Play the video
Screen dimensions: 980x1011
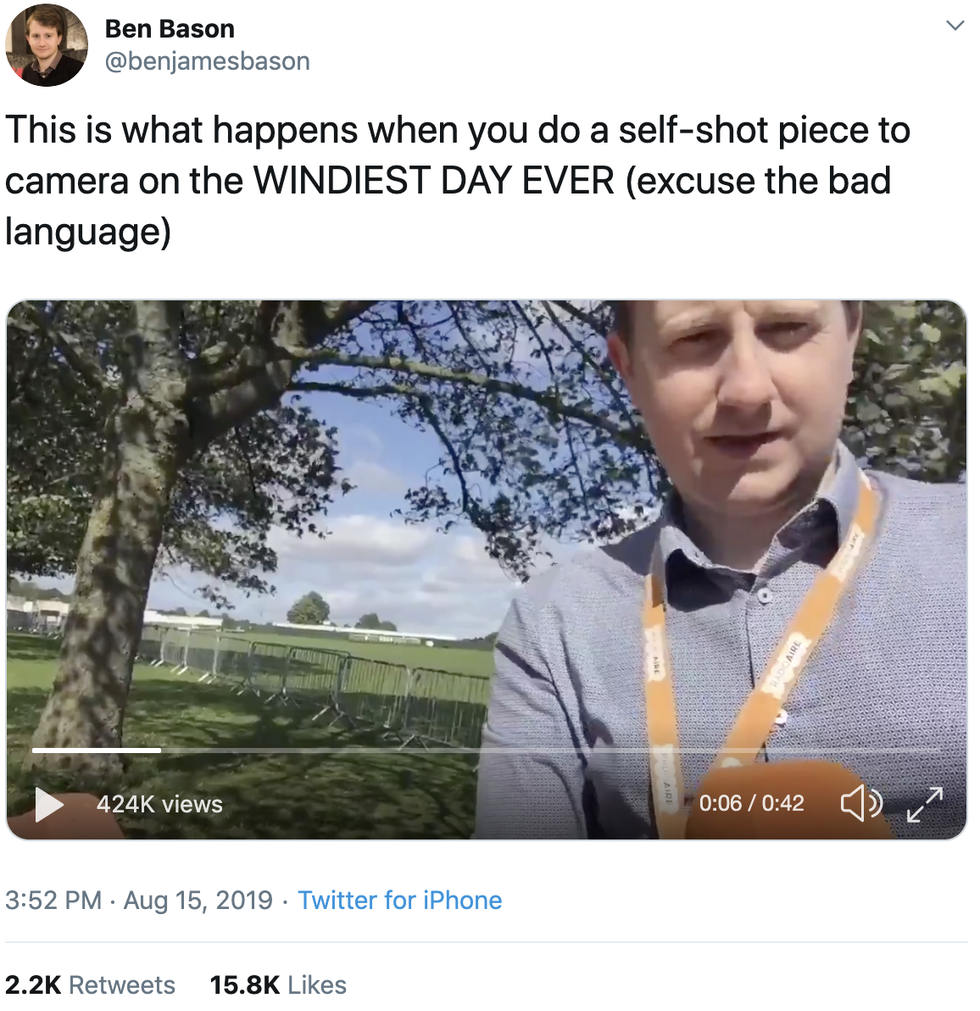pyautogui.click(x=49, y=804)
